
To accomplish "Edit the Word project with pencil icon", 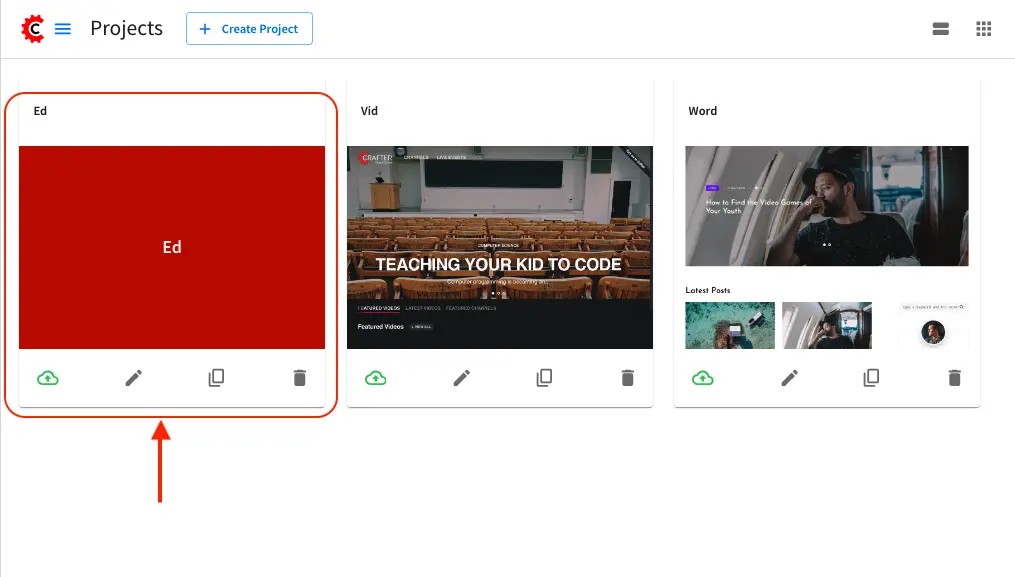I will (789, 378).
